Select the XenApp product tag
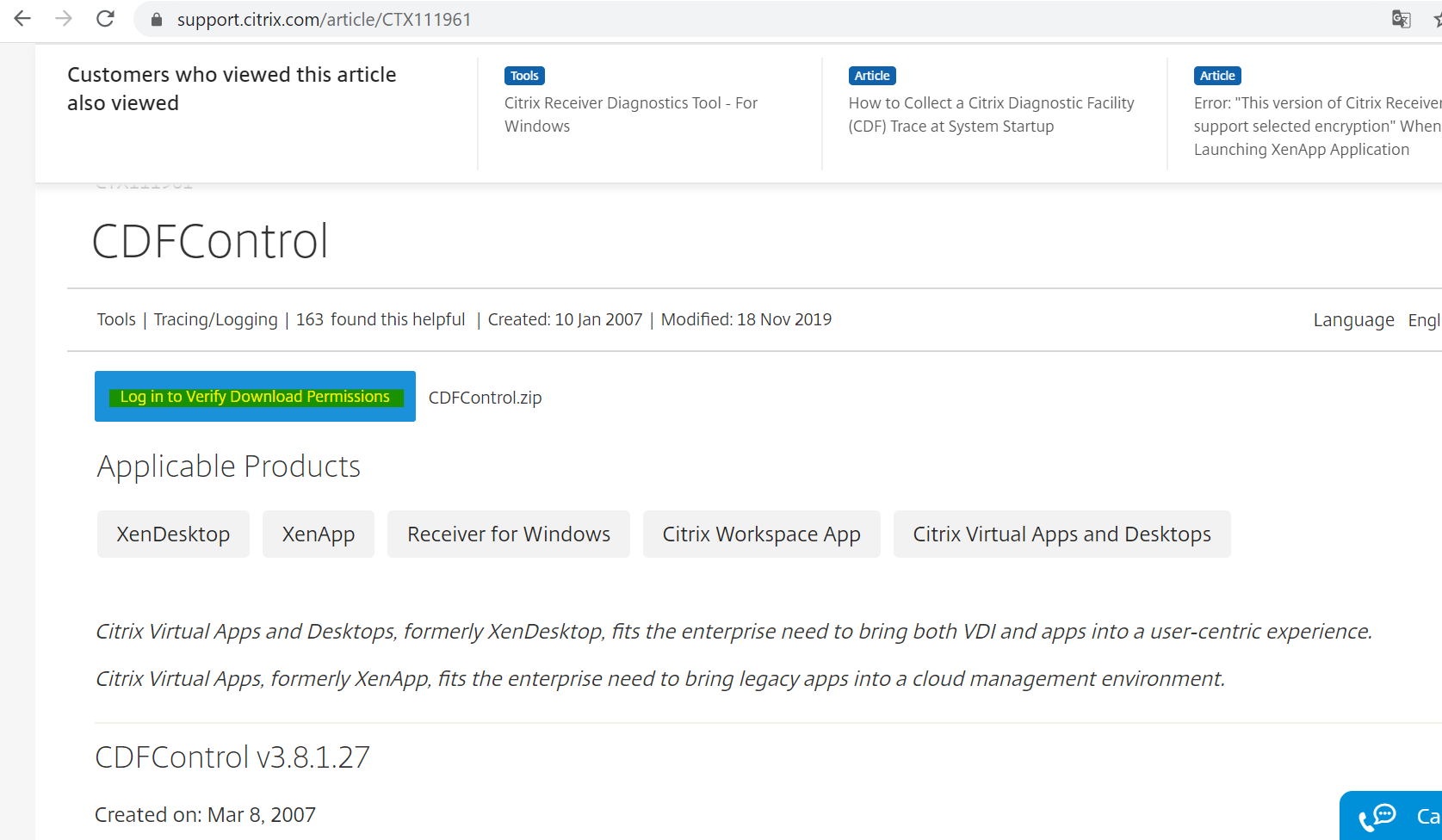The image size is (1442, 840). (x=319, y=534)
